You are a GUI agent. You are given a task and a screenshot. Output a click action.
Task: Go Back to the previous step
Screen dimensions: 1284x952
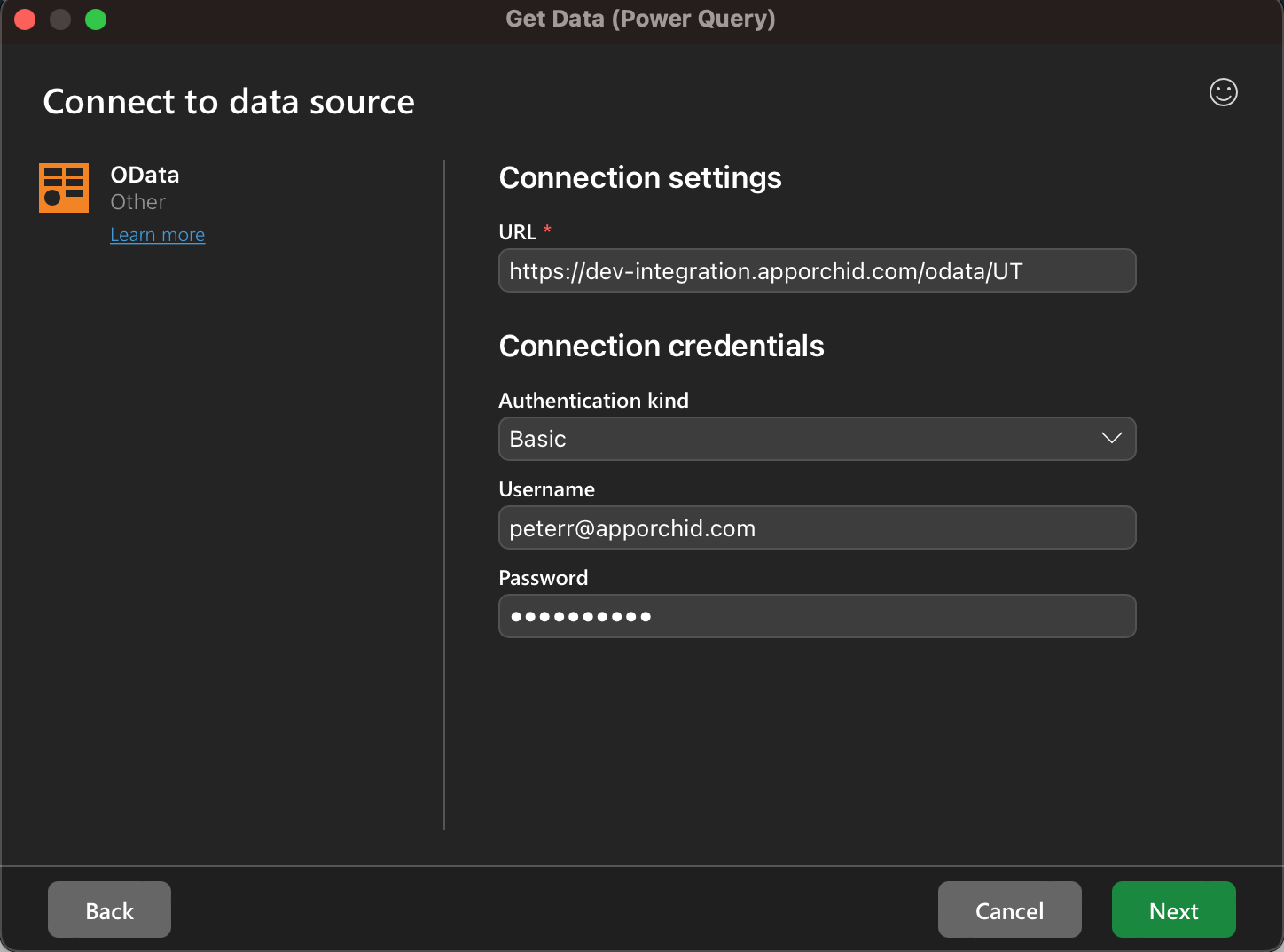coord(109,909)
